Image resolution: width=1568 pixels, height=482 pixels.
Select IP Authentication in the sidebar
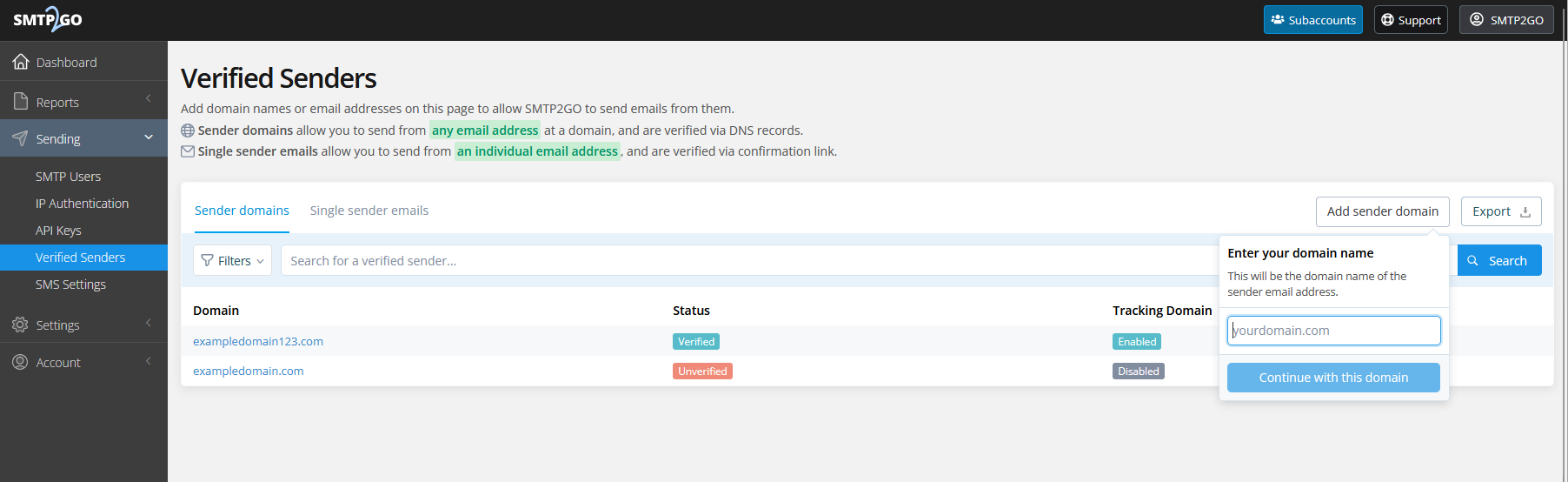[82, 204]
